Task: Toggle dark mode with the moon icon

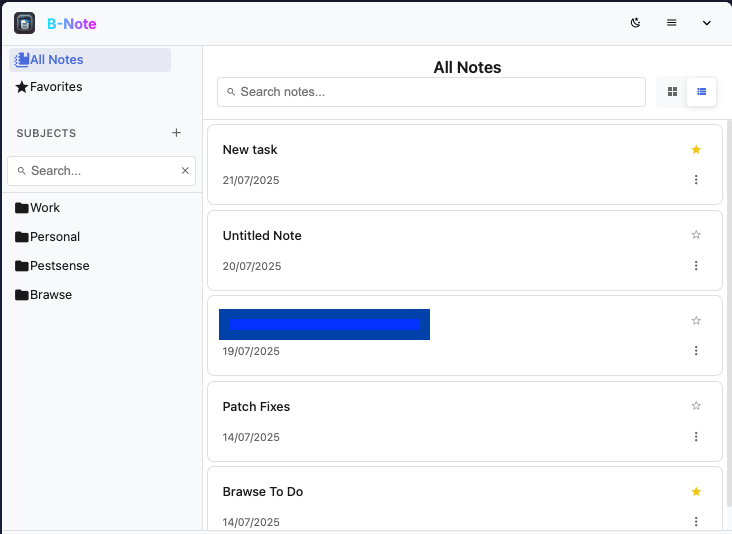Action: [x=635, y=23]
